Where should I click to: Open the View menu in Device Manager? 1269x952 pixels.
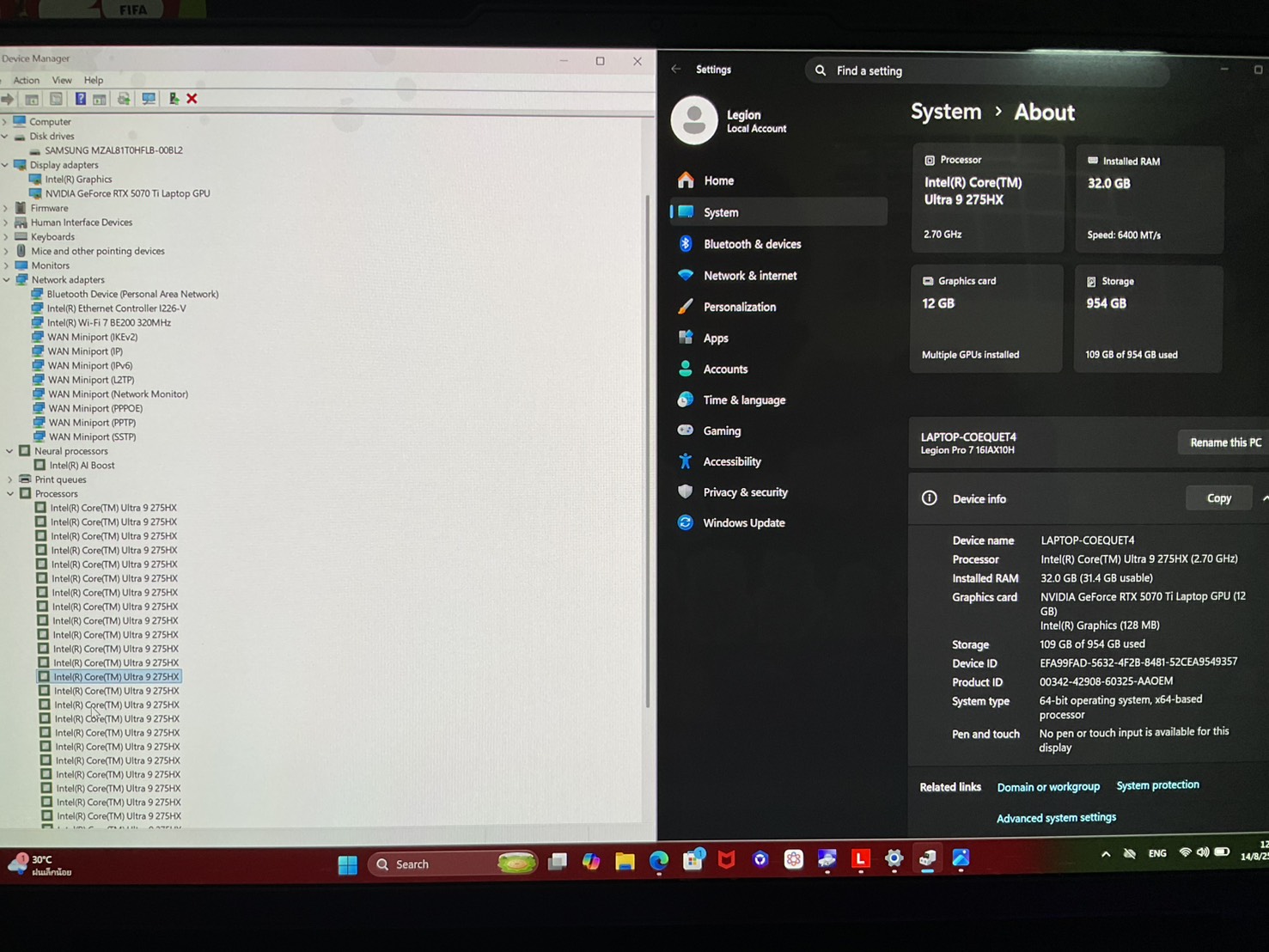62,80
